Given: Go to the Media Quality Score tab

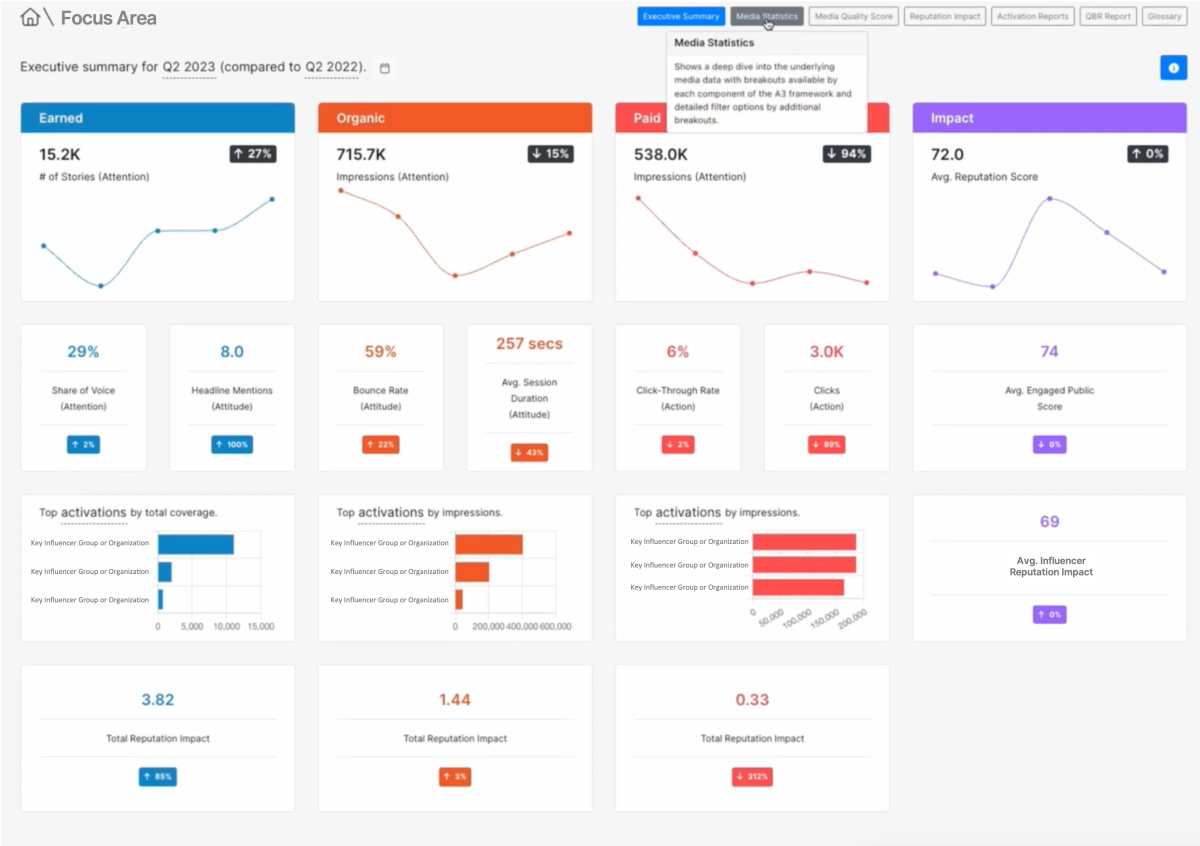Looking at the screenshot, I should pyautogui.click(x=855, y=16).
